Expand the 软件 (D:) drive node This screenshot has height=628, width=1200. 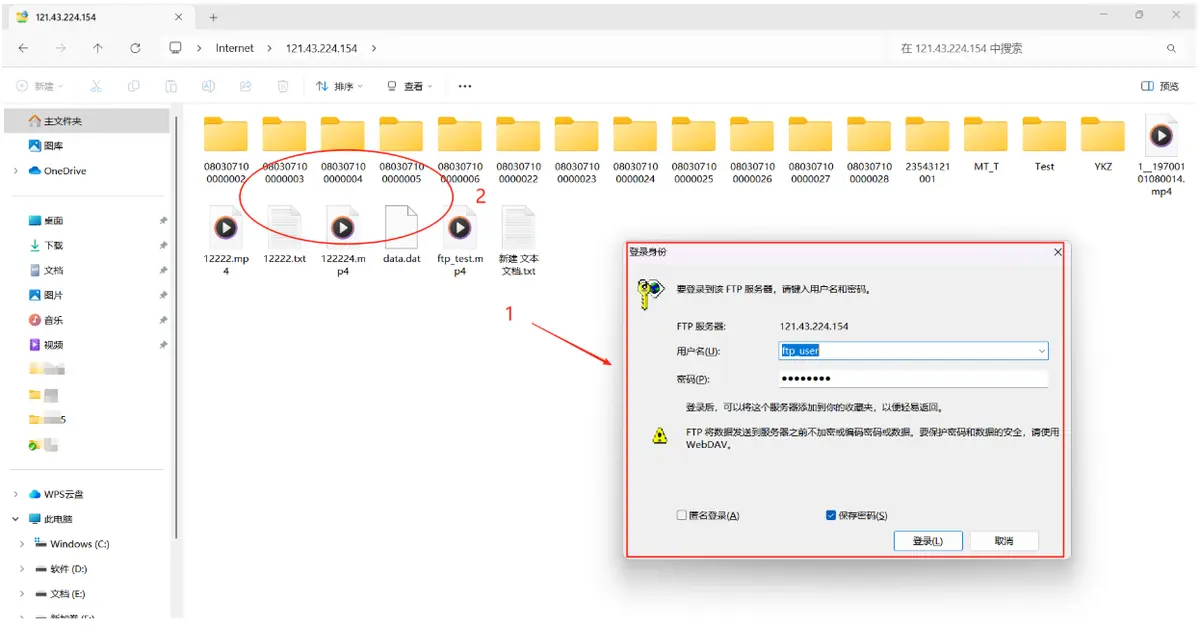click(23, 569)
